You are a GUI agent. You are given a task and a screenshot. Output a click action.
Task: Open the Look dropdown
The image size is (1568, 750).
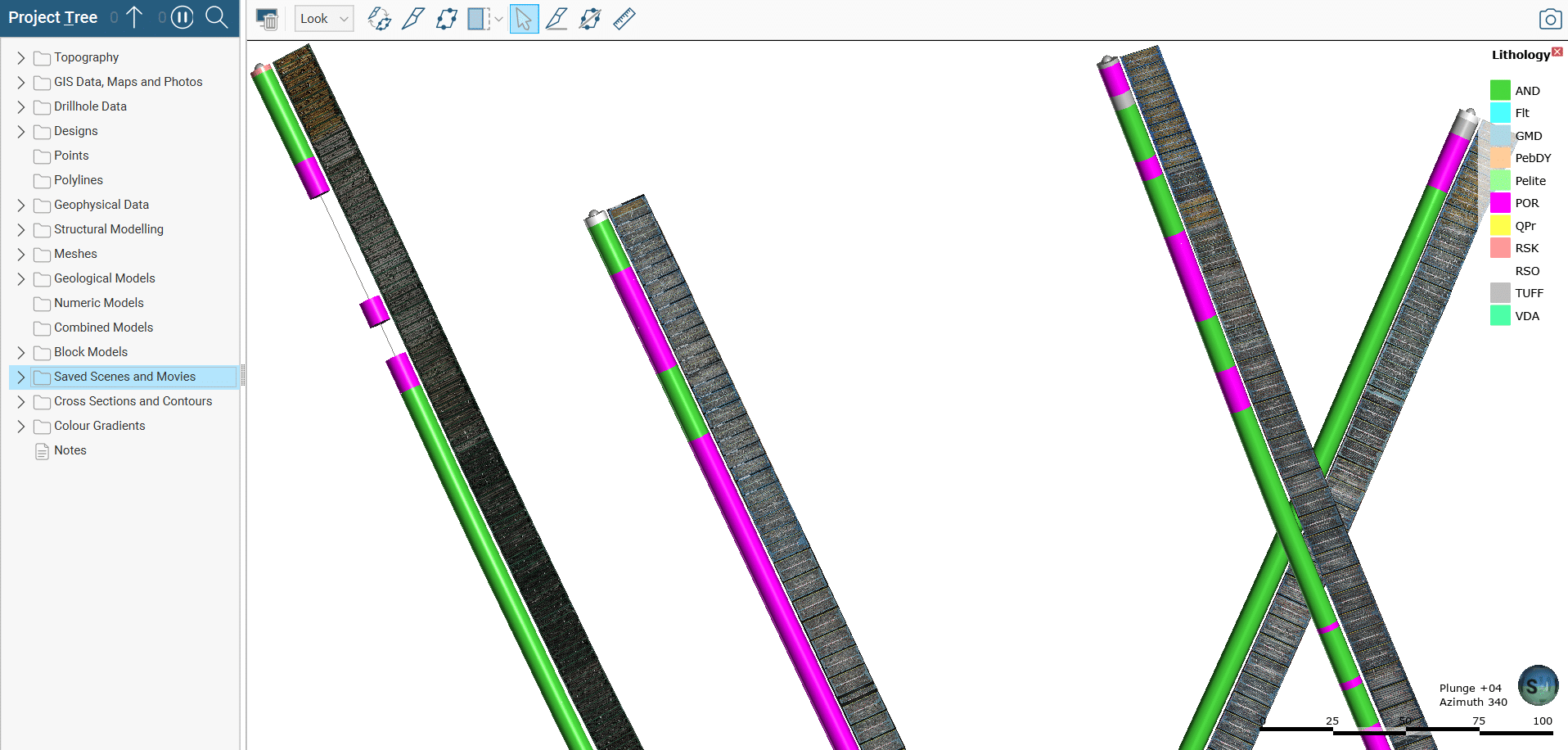point(324,18)
